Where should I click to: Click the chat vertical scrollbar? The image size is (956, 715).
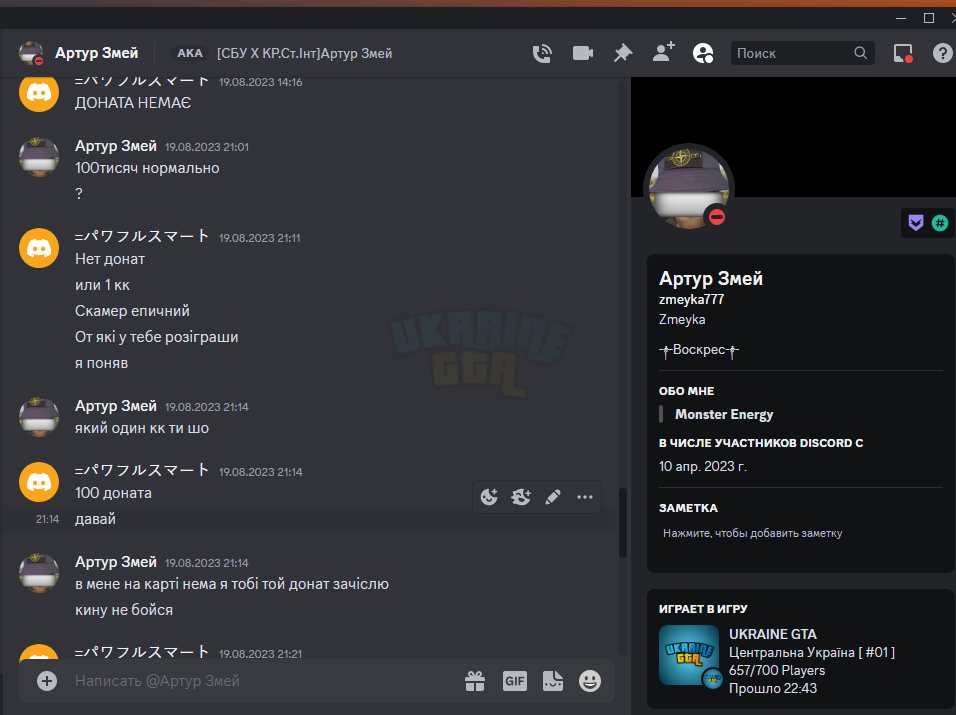coord(622,522)
